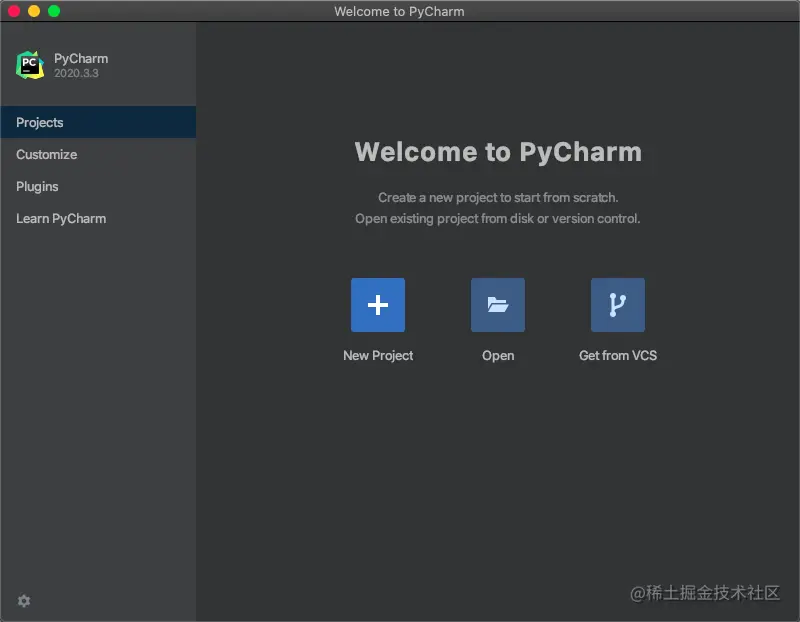
Task: Open the settings gear at bottom left
Action: (23, 600)
